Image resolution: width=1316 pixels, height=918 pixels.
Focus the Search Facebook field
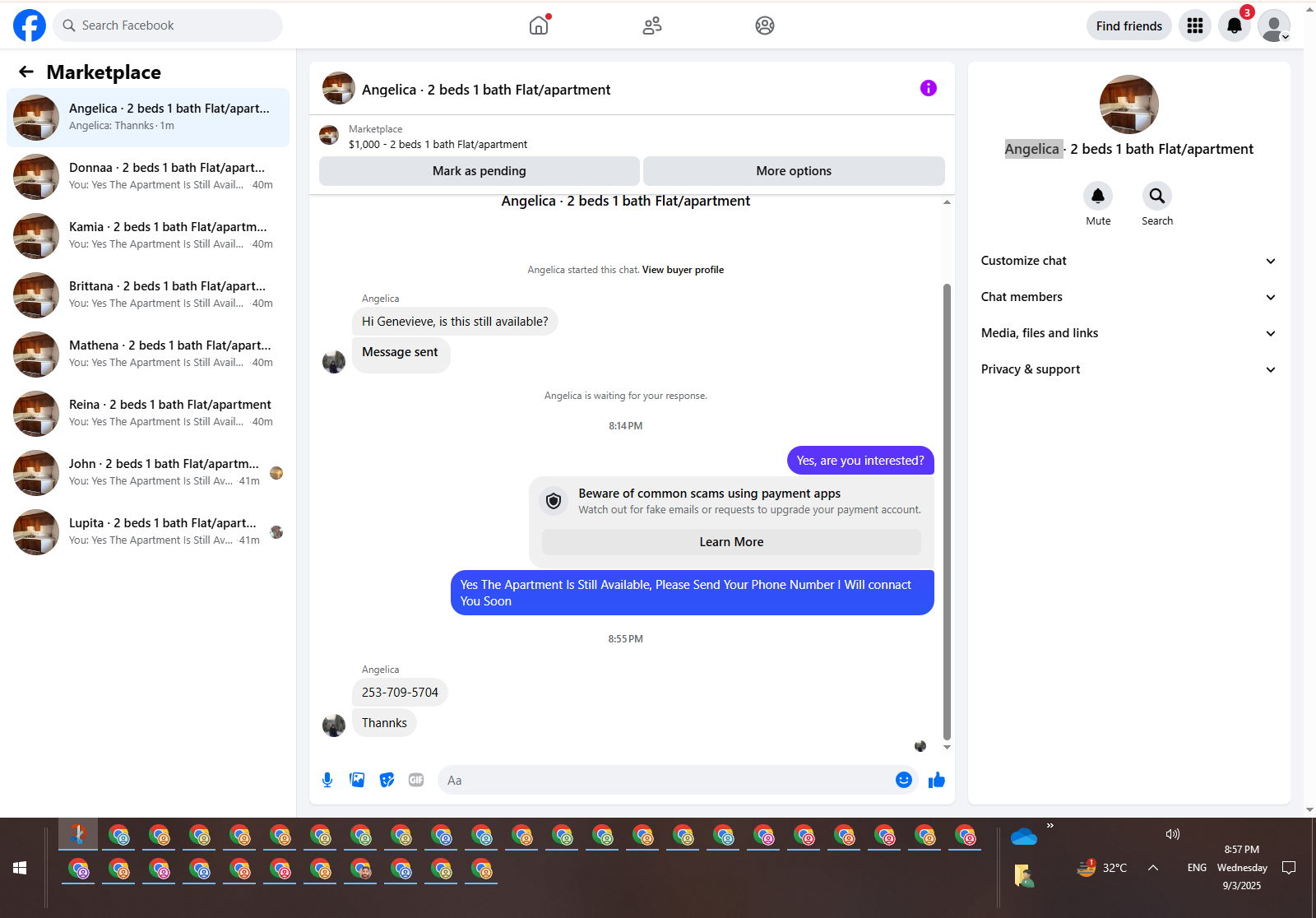coord(168,25)
